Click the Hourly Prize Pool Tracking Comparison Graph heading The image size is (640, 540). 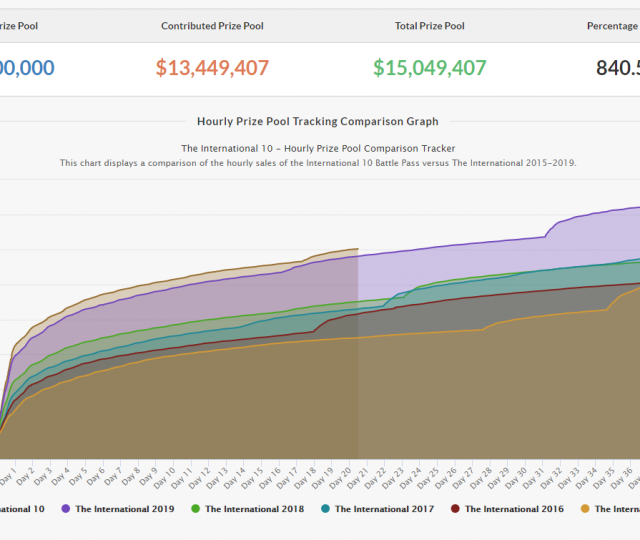click(x=318, y=121)
